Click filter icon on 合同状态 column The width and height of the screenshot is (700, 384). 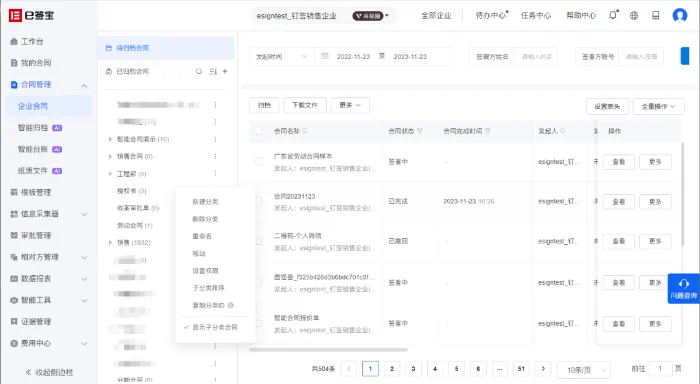click(x=420, y=131)
